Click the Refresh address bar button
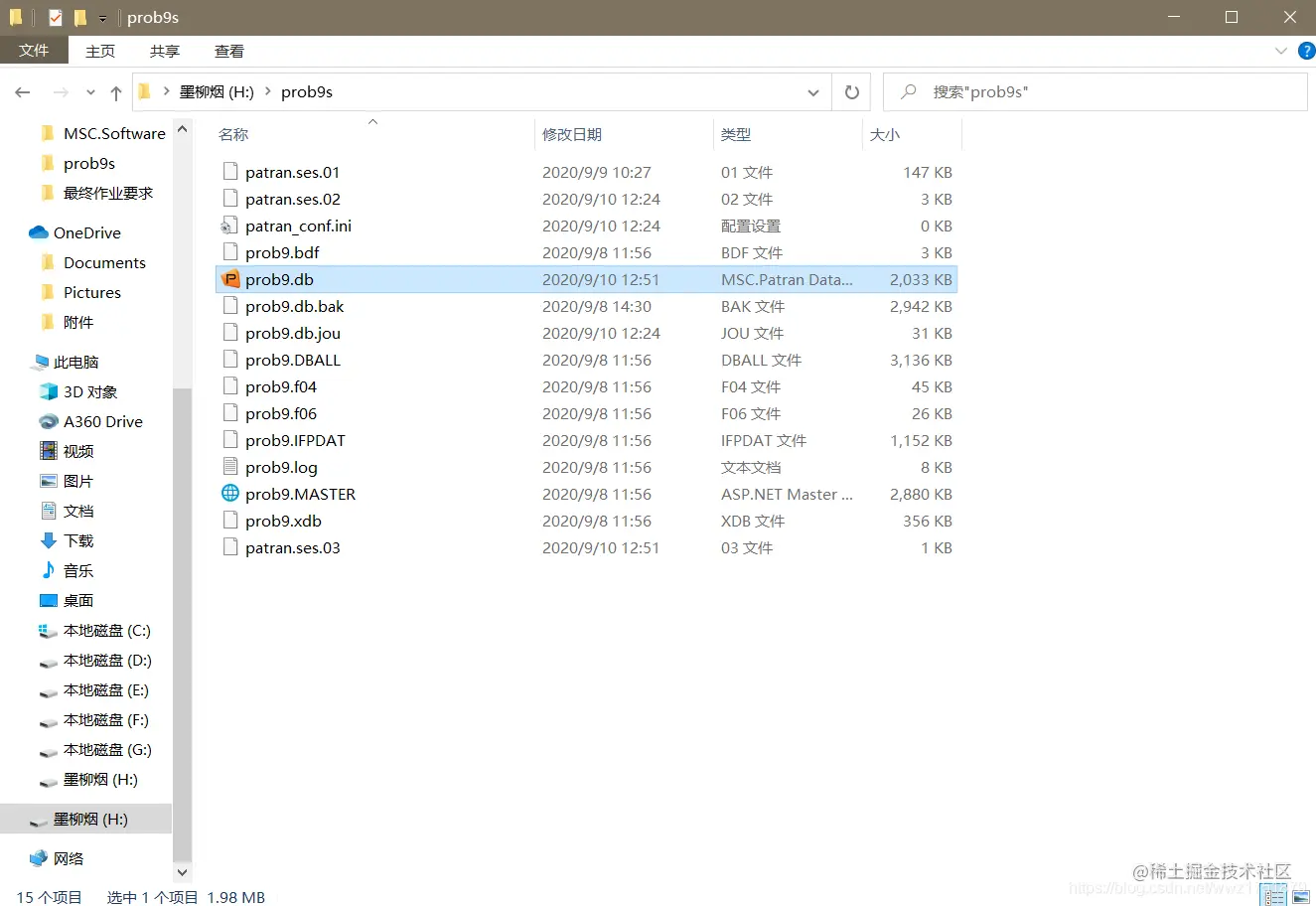 851,92
